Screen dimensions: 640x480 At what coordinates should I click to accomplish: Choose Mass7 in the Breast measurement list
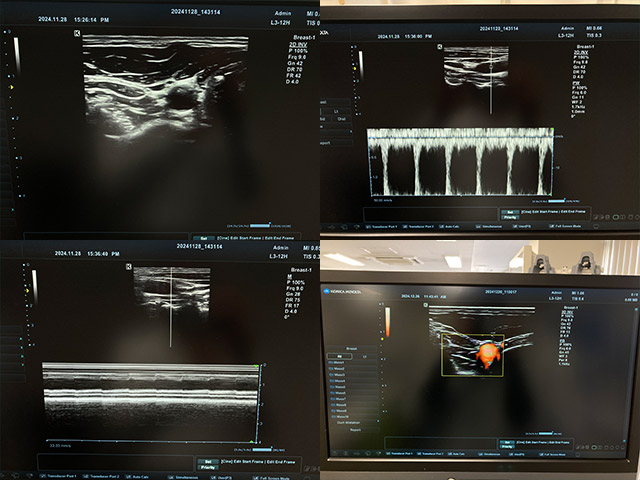point(353,399)
